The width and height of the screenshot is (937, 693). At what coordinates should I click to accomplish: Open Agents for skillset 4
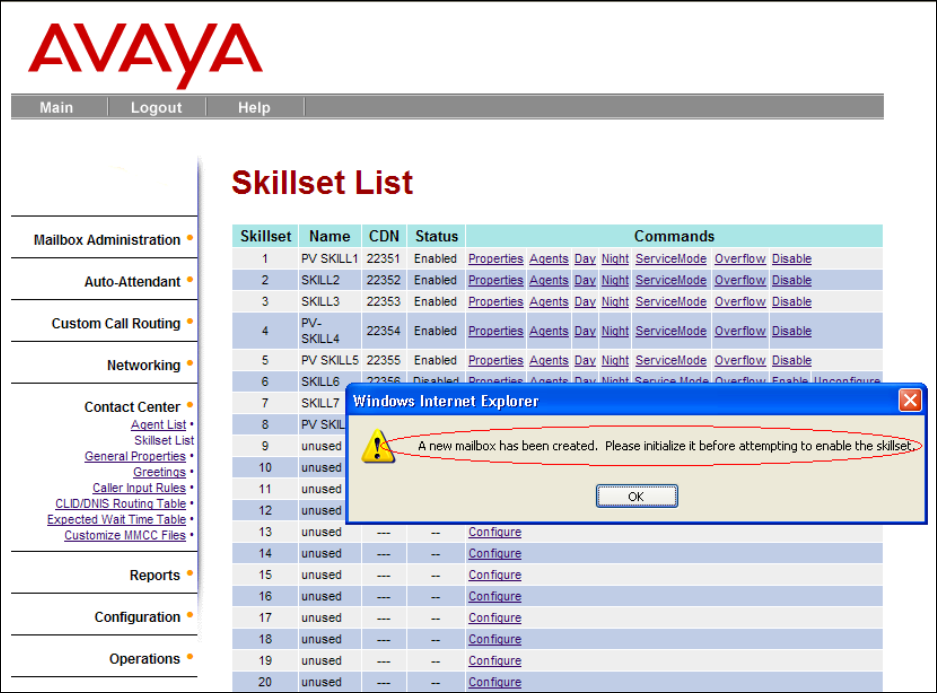548,331
